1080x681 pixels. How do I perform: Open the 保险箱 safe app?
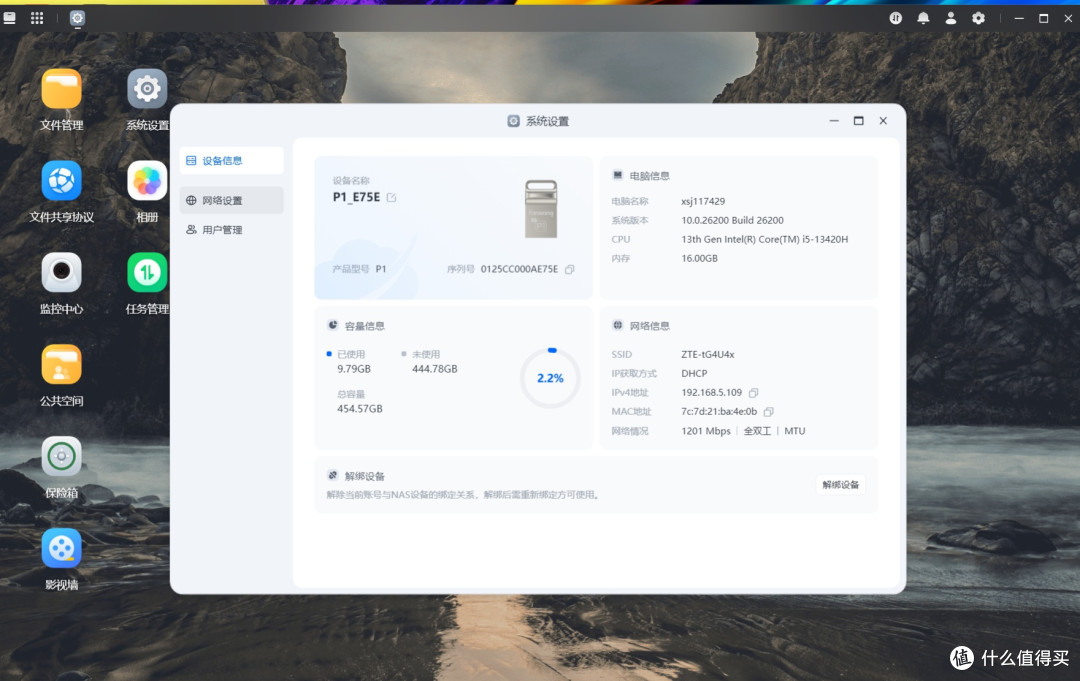point(61,457)
